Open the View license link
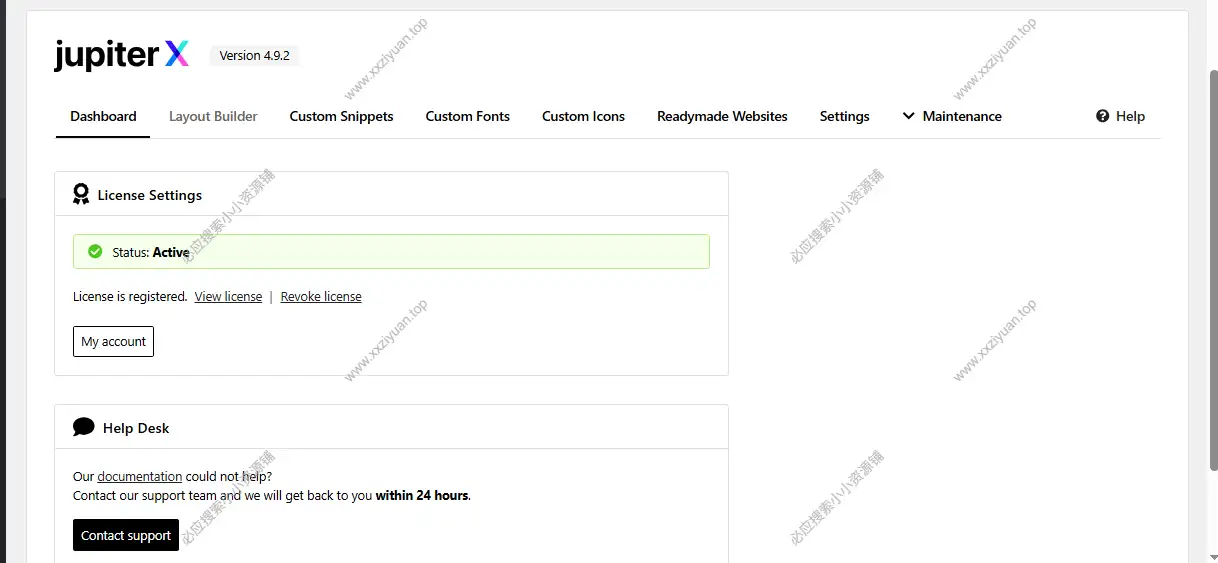Image resolution: width=1218 pixels, height=563 pixels. [x=228, y=297]
